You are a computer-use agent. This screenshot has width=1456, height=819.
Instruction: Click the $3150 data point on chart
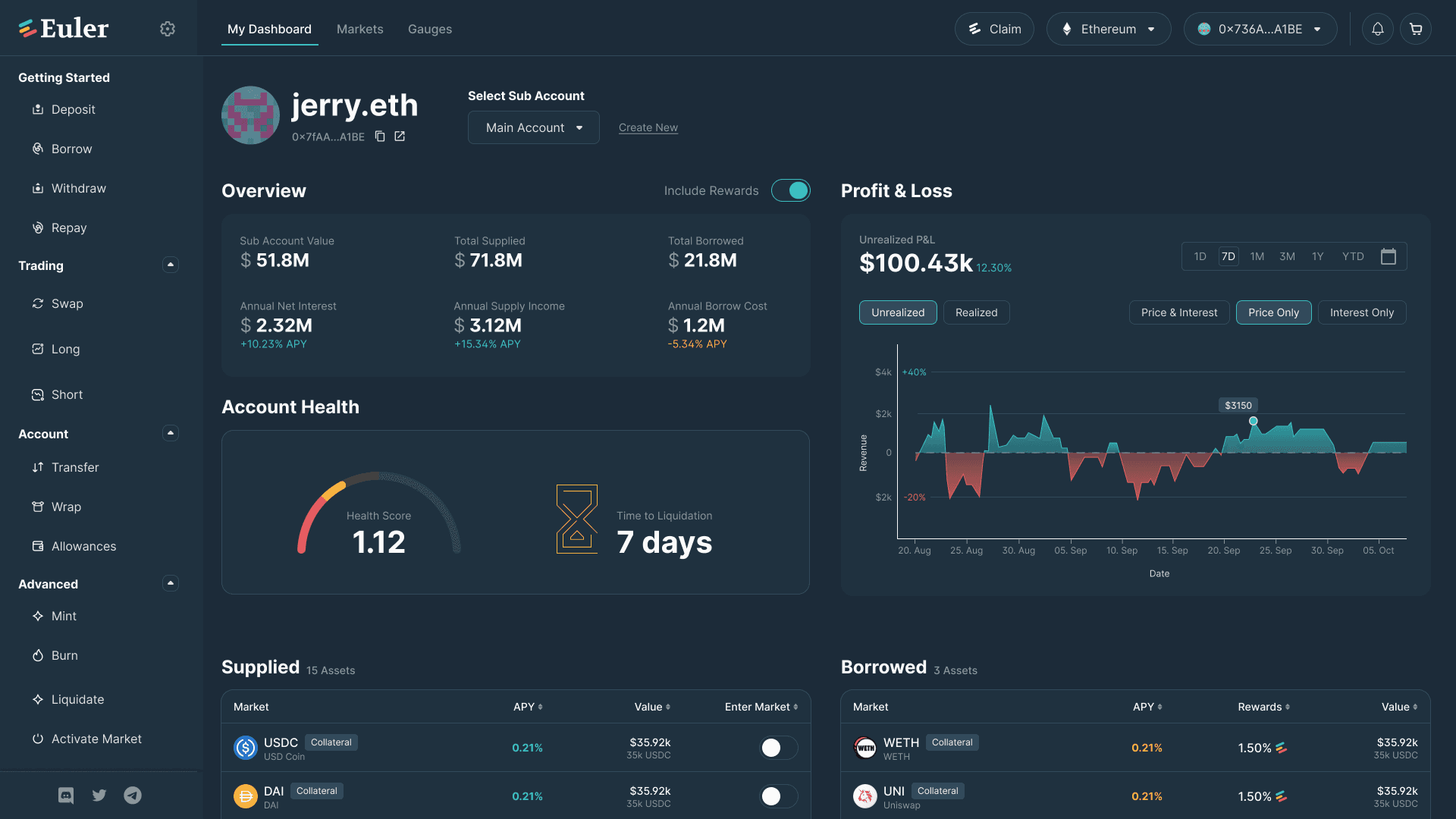tap(1253, 421)
